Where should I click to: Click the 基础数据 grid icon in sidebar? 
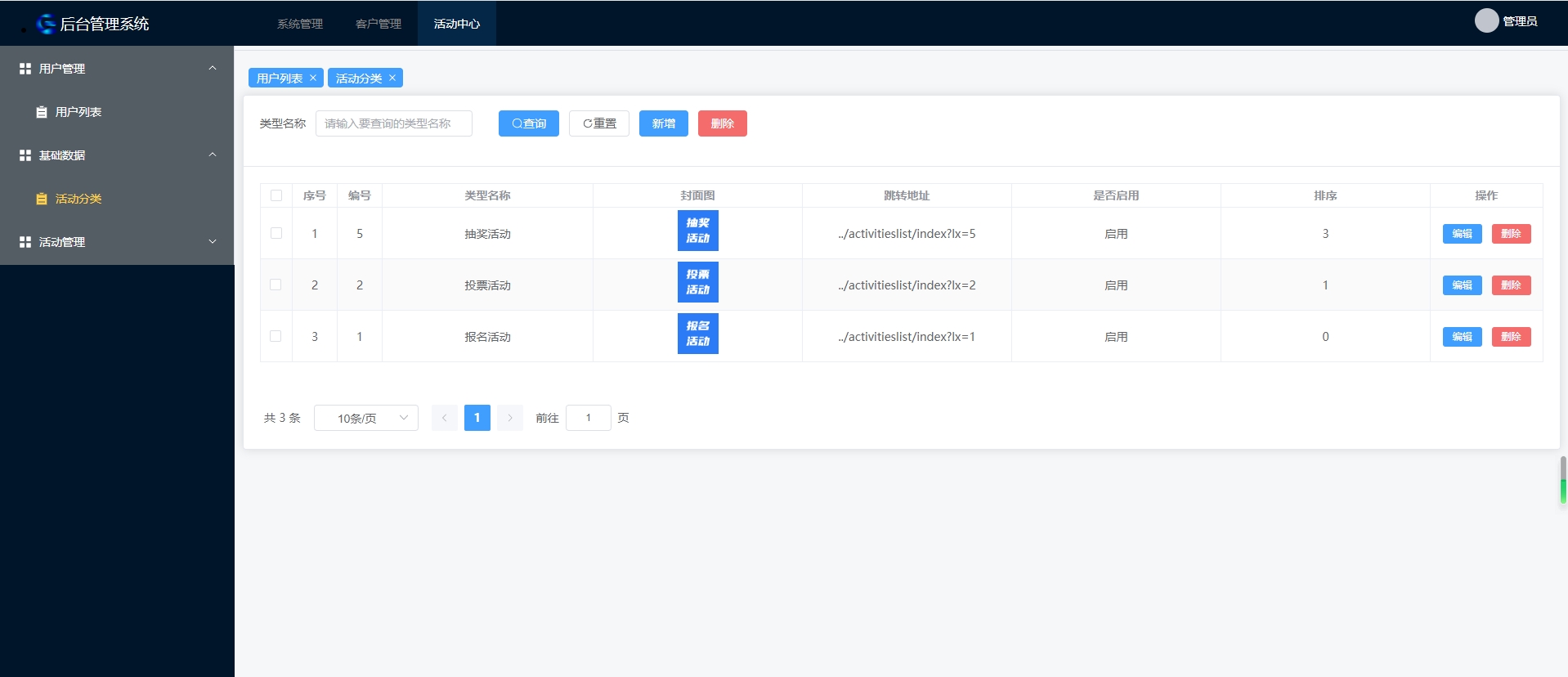(25, 155)
